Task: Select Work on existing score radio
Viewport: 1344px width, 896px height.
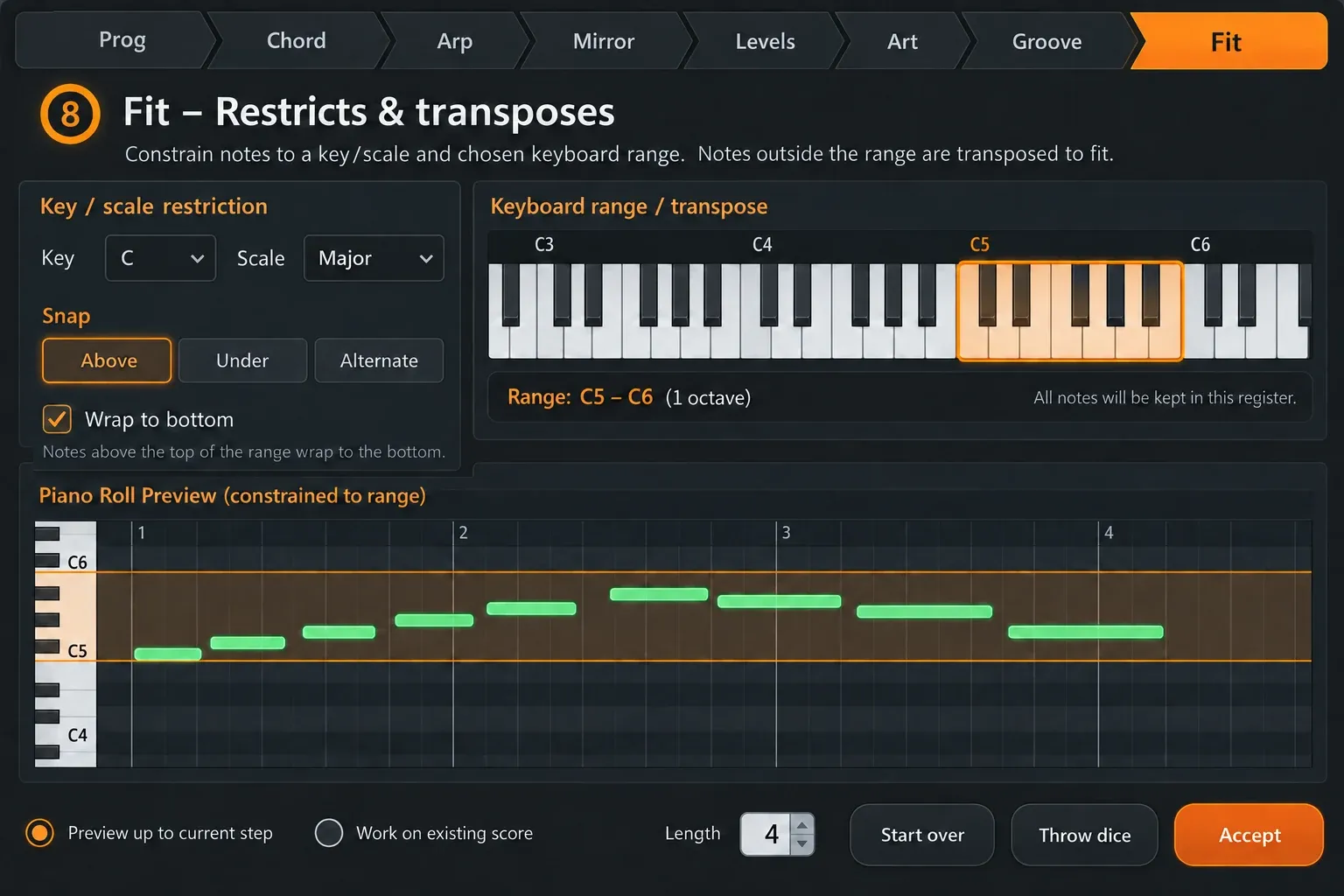Action: tap(329, 833)
